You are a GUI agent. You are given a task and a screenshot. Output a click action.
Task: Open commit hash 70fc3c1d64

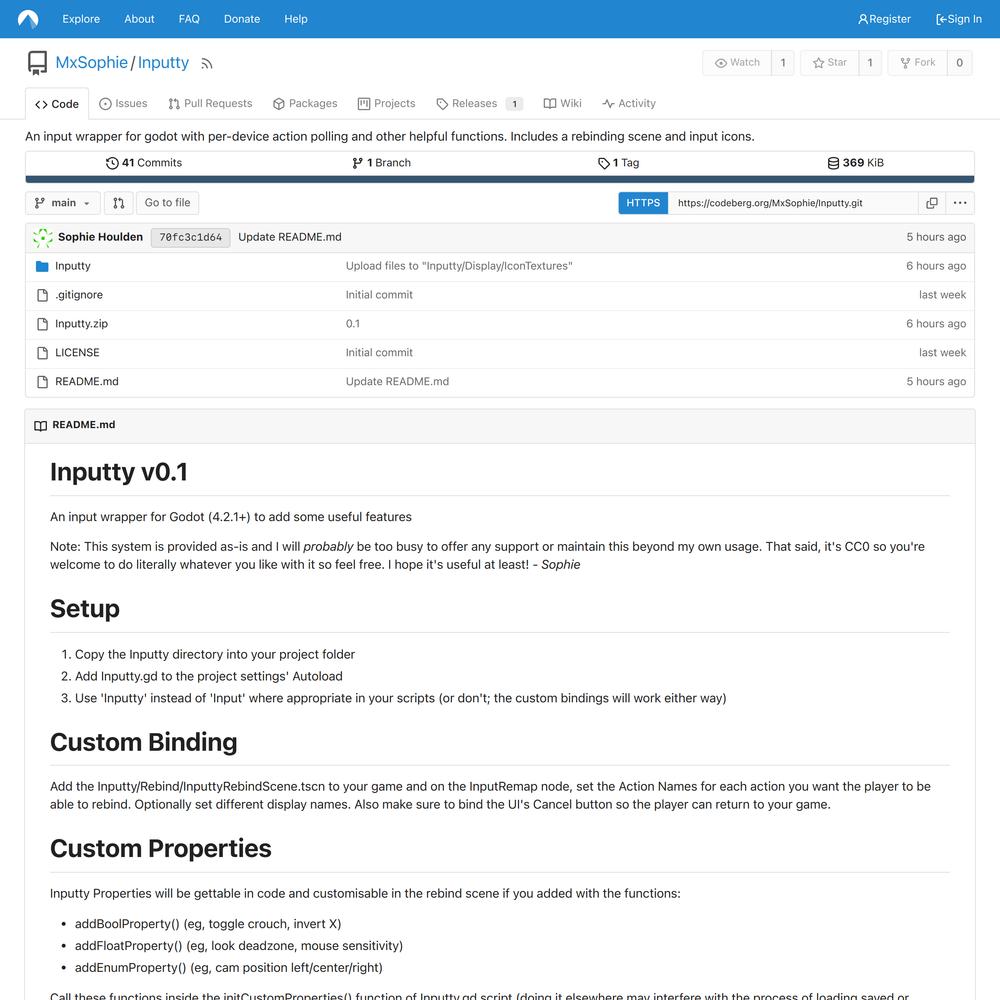click(191, 237)
